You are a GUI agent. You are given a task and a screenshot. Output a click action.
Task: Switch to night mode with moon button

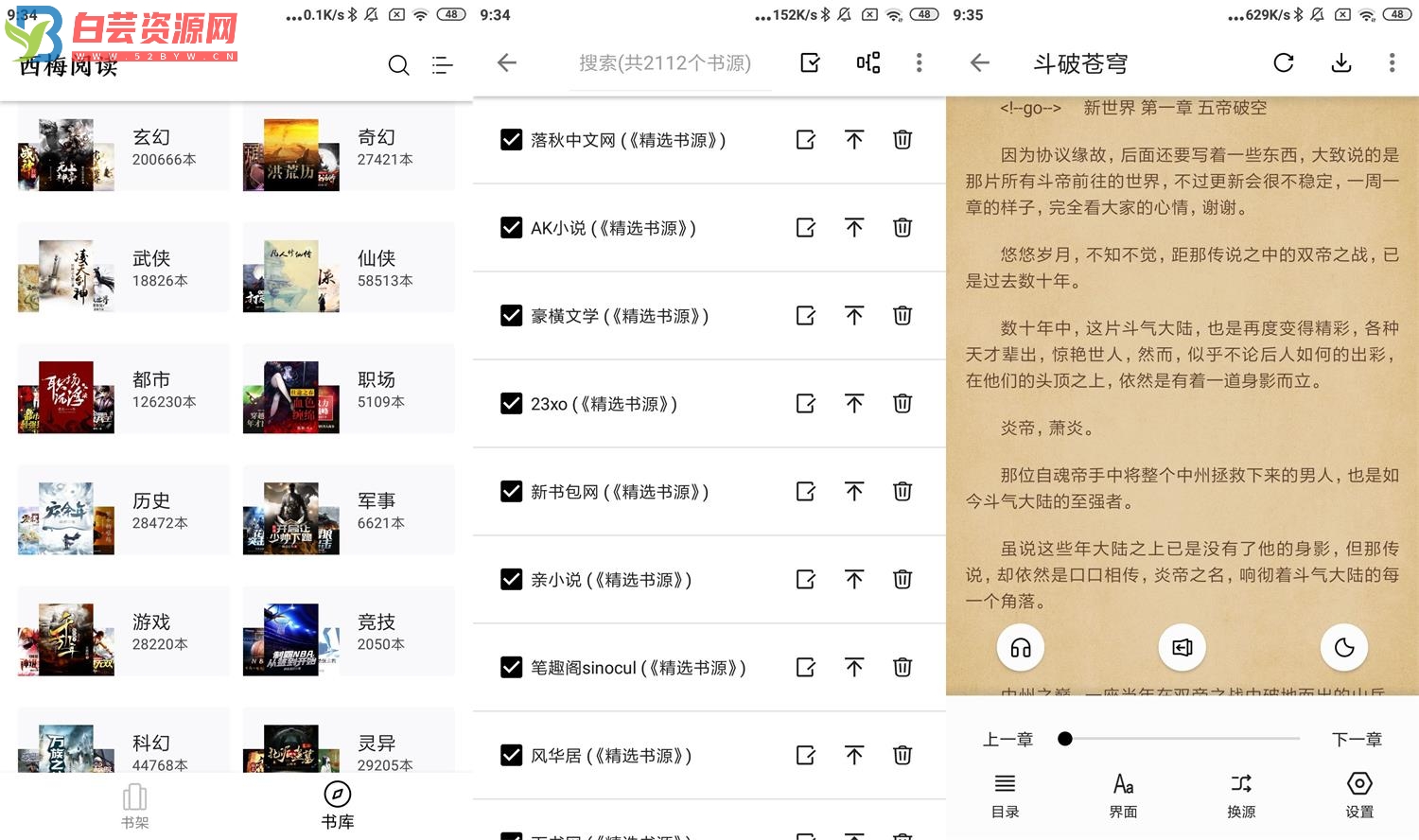coord(1344,648)
